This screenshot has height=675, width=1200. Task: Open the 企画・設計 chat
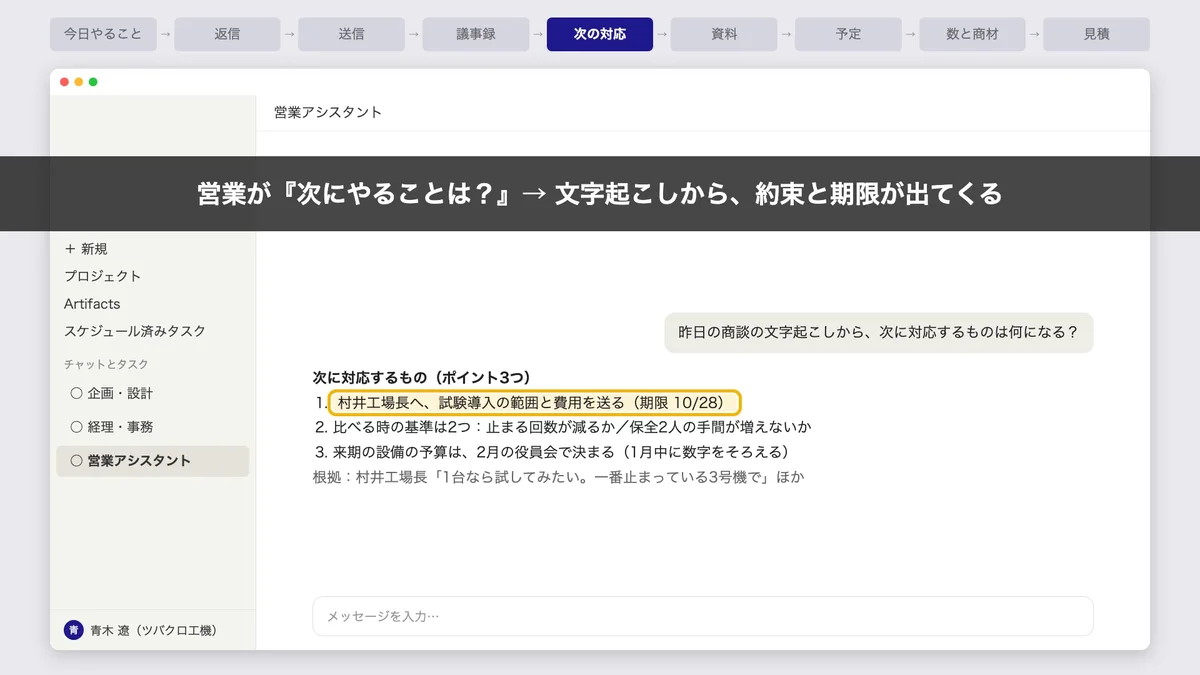click(152, 393)
